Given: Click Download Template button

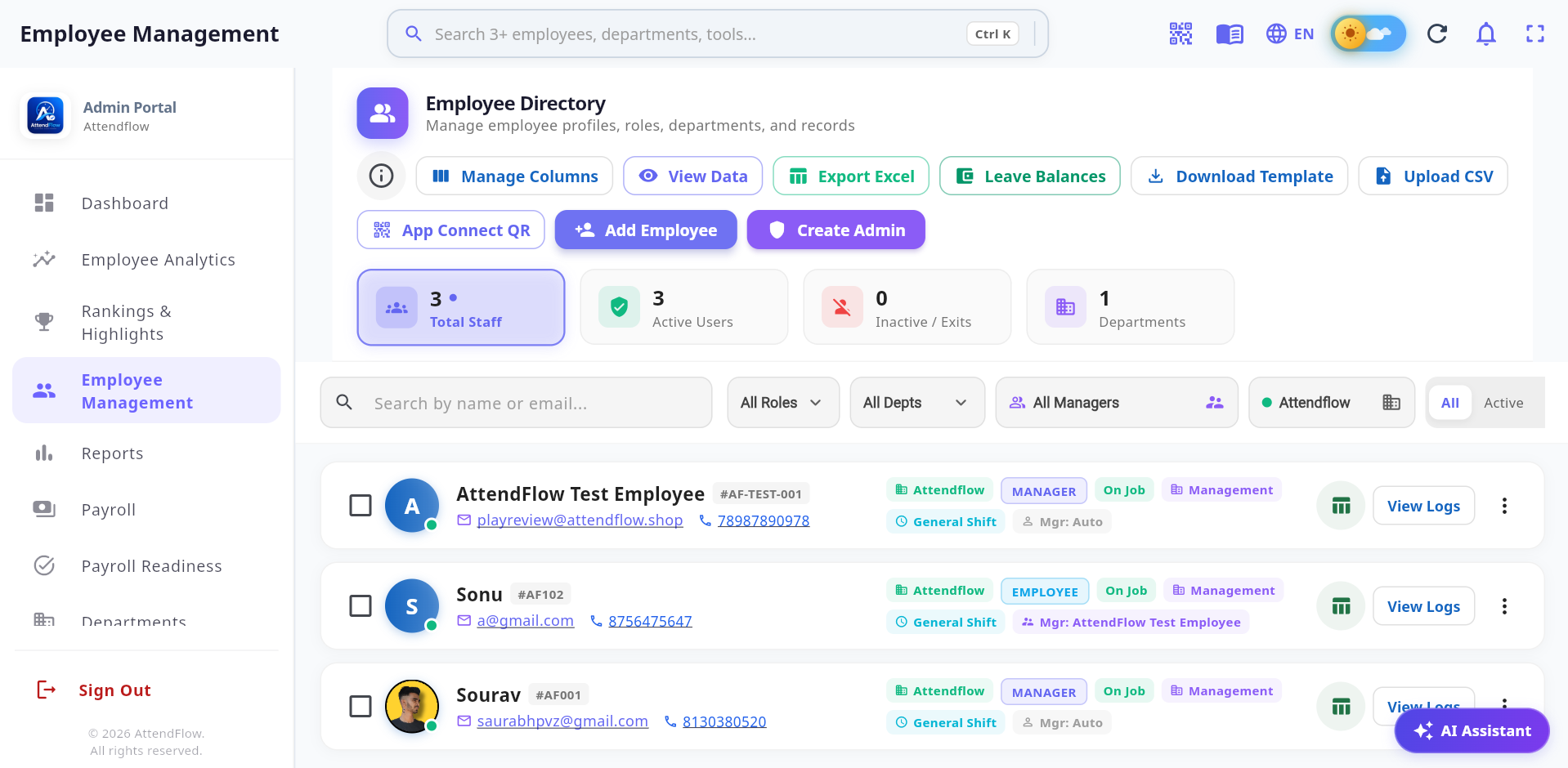Looking at the screenshot, I should 1239,176.
